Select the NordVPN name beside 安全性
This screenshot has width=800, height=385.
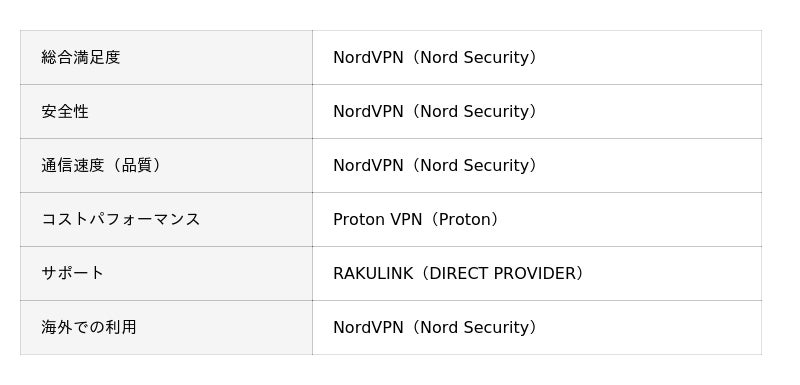pyautogui.click(x=368, y=112)
